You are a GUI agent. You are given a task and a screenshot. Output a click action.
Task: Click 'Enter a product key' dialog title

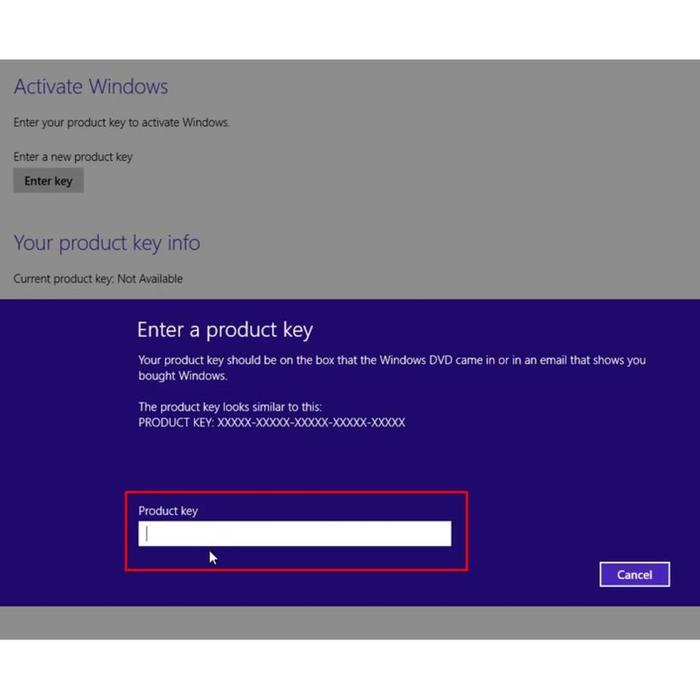pyautogui.click(x=225, y=330)
